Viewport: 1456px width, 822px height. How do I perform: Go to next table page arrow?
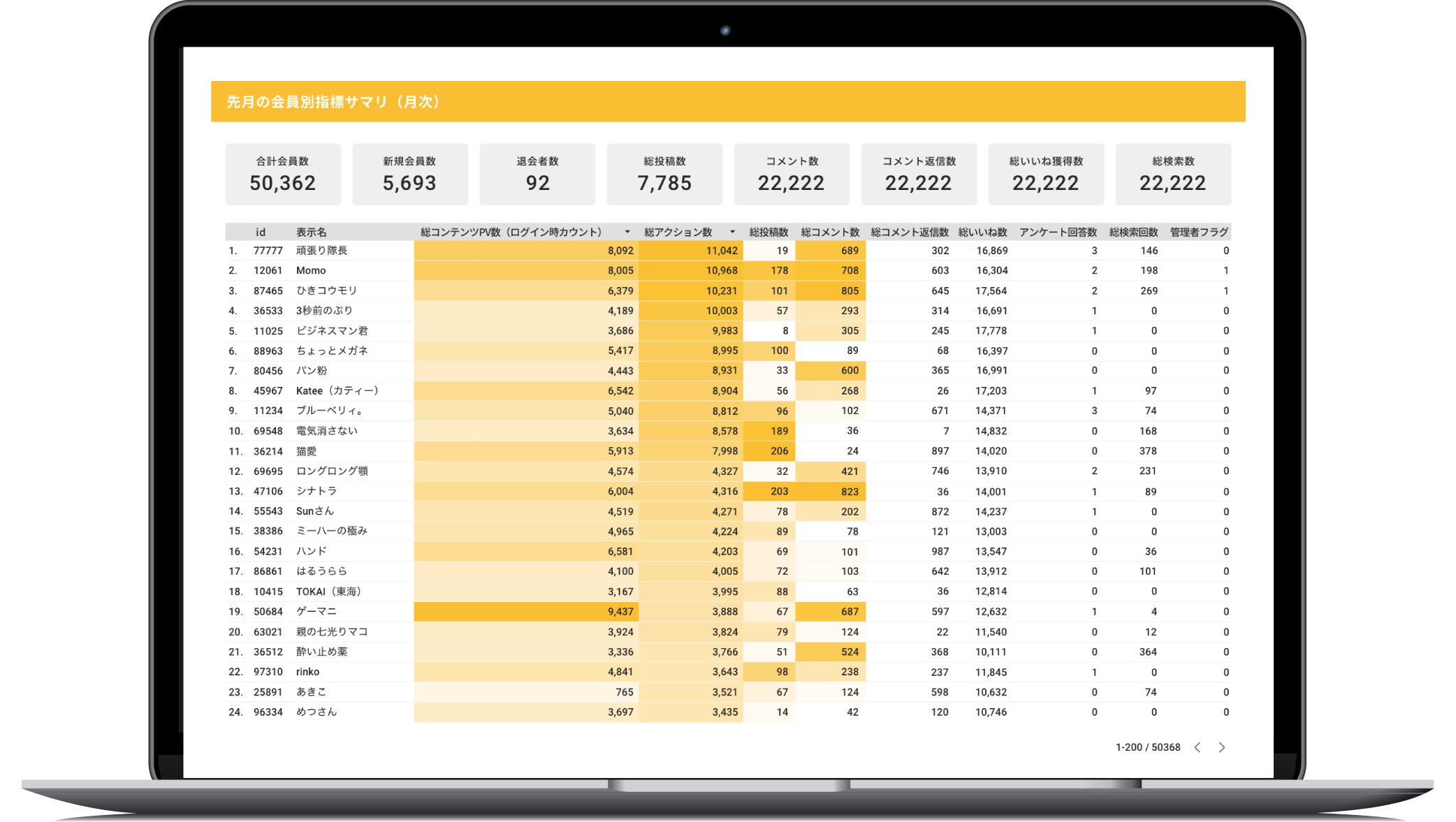1221,747
